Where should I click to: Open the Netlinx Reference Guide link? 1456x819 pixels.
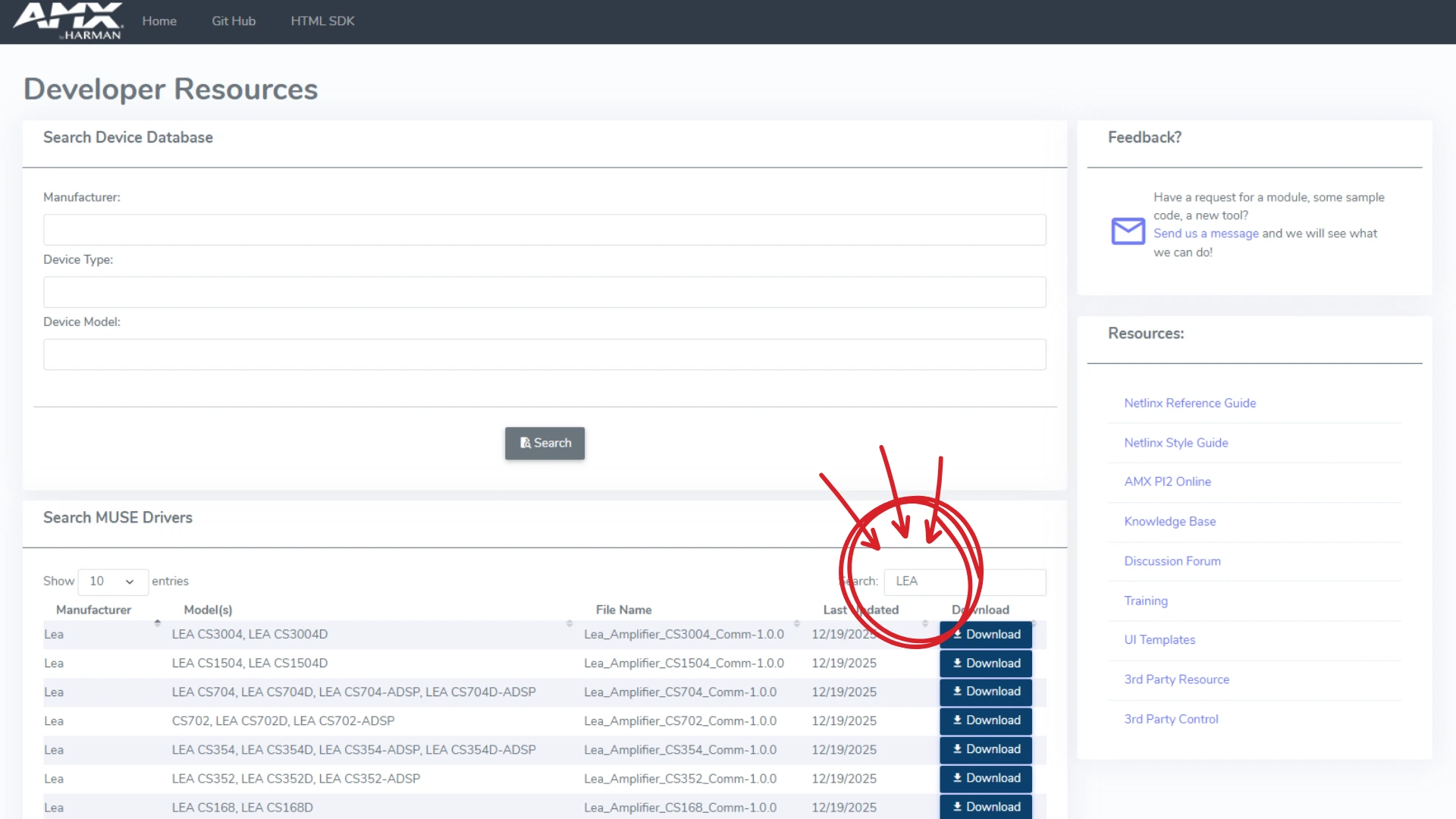(x=1190, y=403)
